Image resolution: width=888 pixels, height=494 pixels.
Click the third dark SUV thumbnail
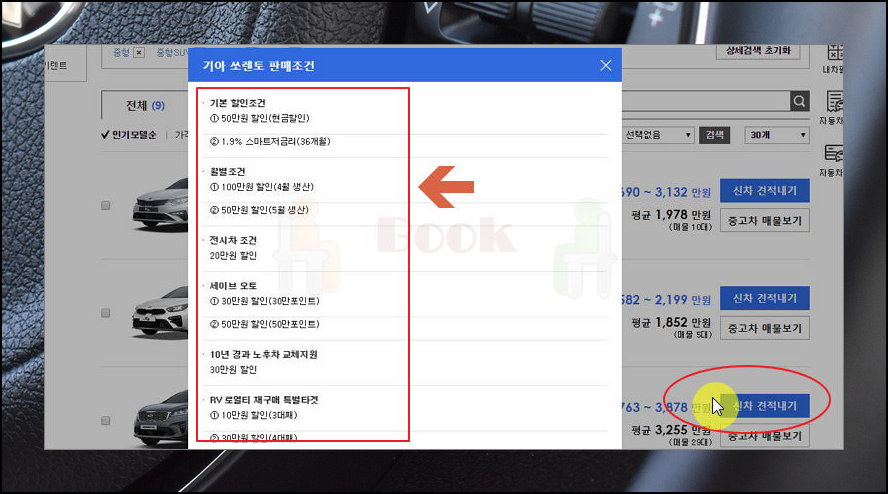click(x=161, y=418)
